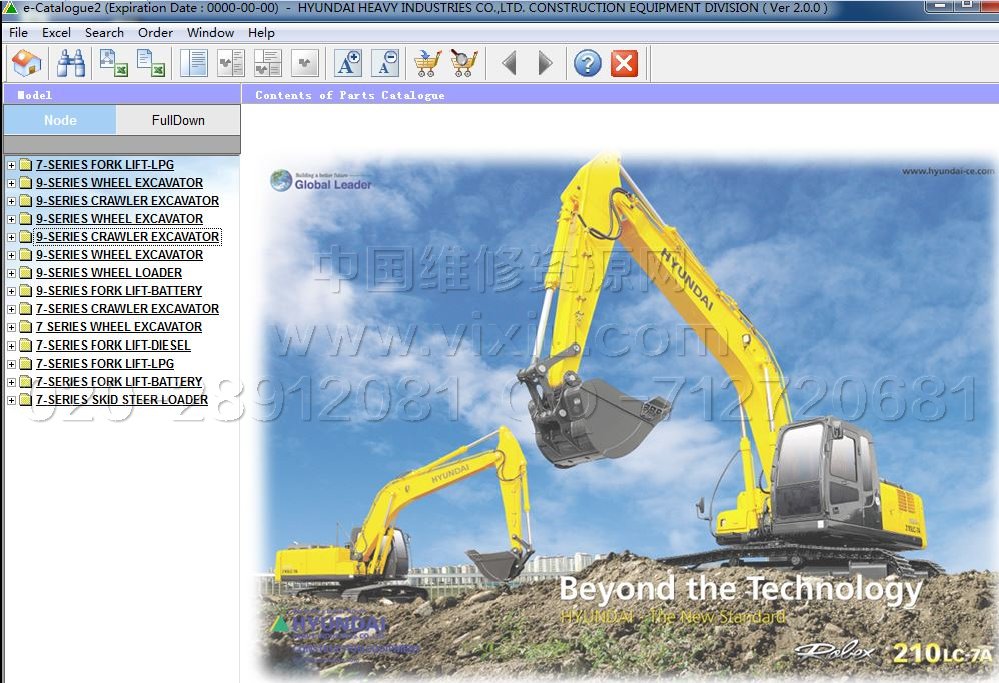Screen dimensions: 999x683
Task: Go forward with the right arrow
Action: tap(545, 64)
